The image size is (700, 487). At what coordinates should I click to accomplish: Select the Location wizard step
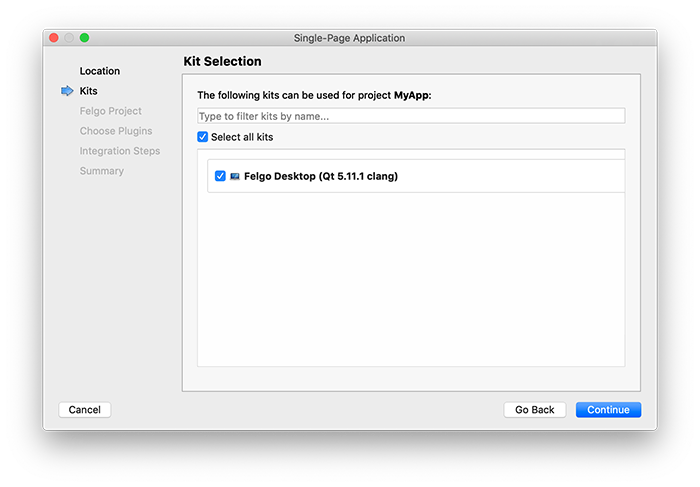click(x=100, y=71)
